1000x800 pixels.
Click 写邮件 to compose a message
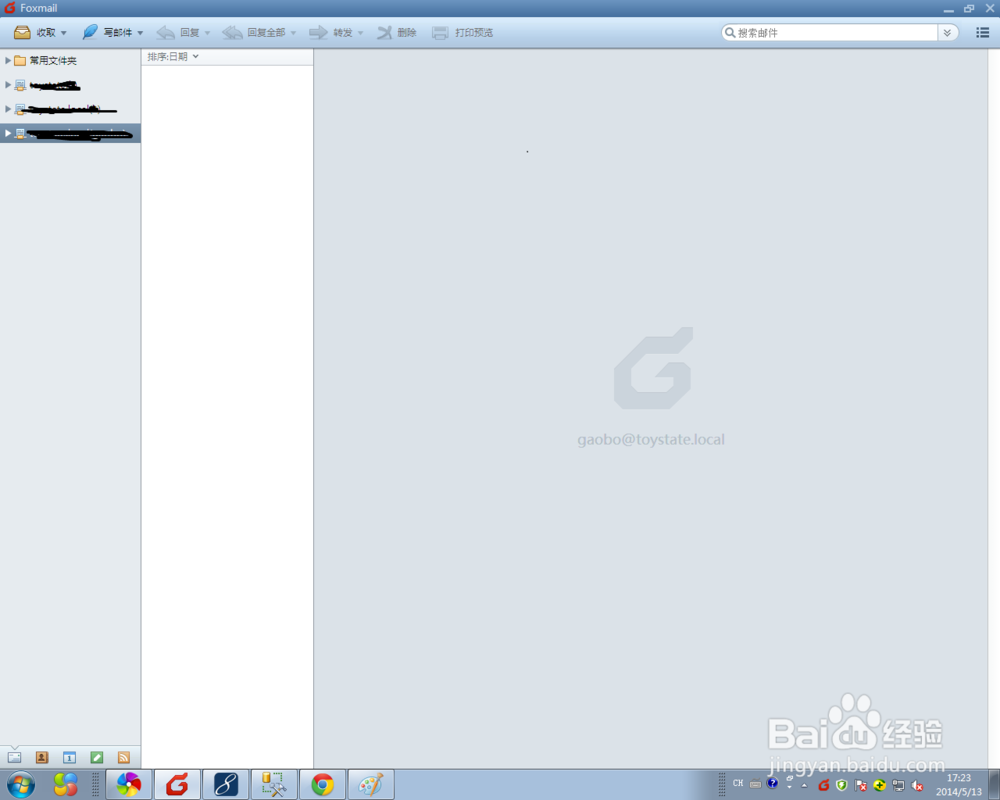[x=108, y=33]
